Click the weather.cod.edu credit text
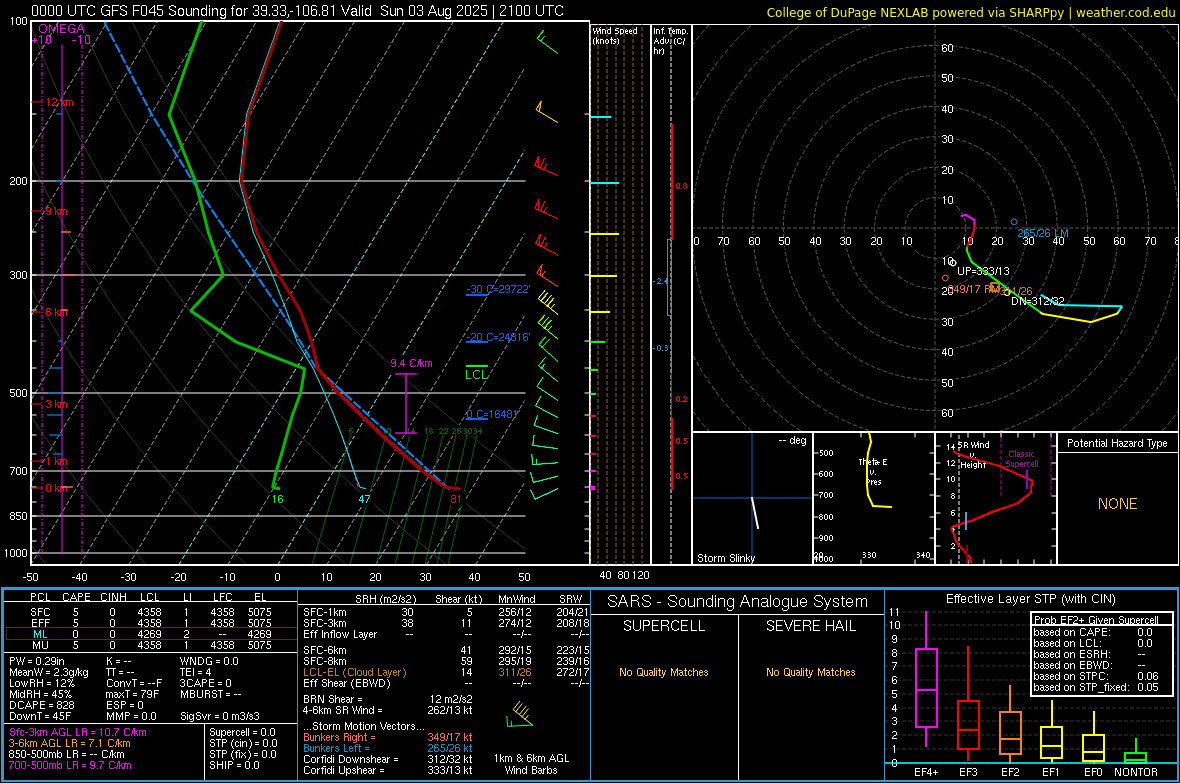Image resolution: width=1180 pixels, height=783 pixels. click(1125, 12)
